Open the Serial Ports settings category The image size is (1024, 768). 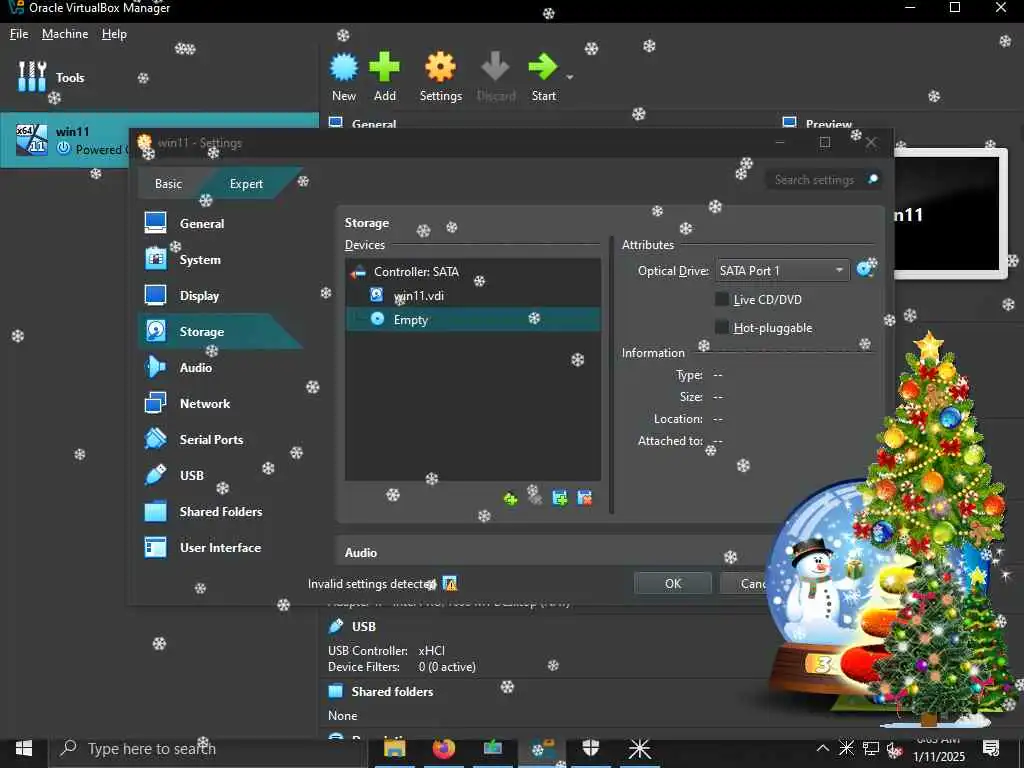[211, 439]
